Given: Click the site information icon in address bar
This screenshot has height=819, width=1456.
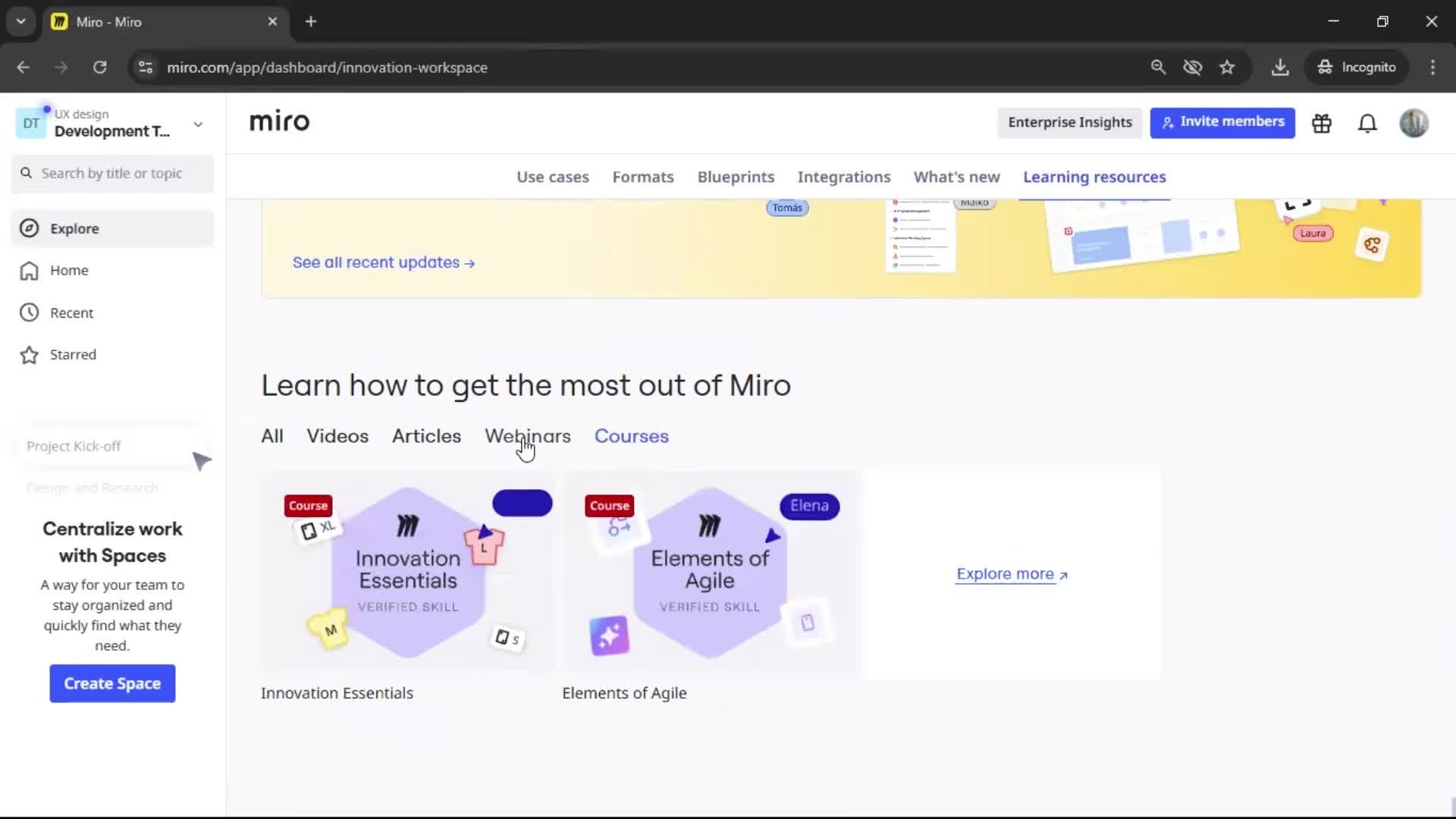Looking at the screenshot, I should click(x=146, y=67).
